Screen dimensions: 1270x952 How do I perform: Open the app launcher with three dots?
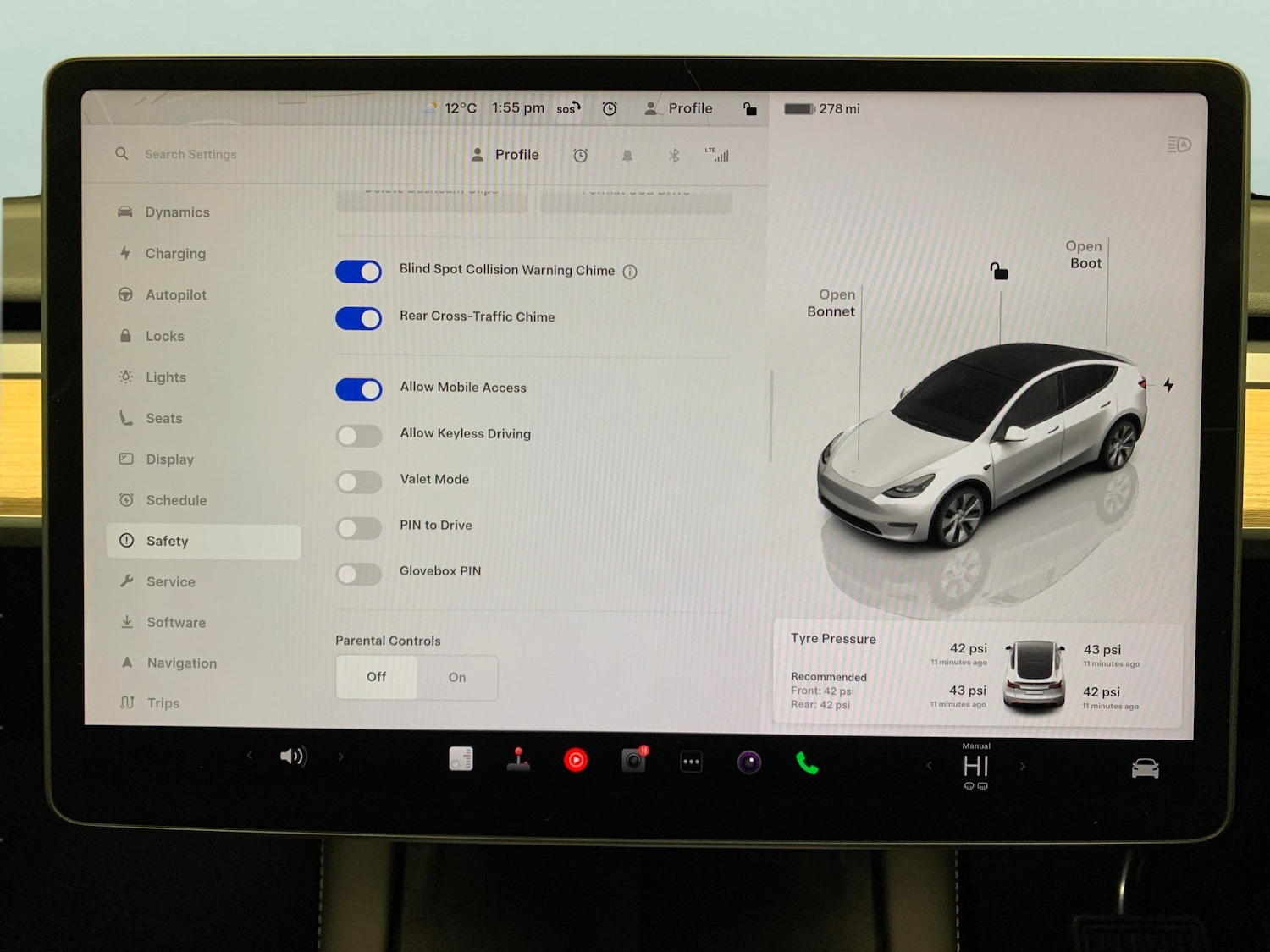(x=691, y=762)
